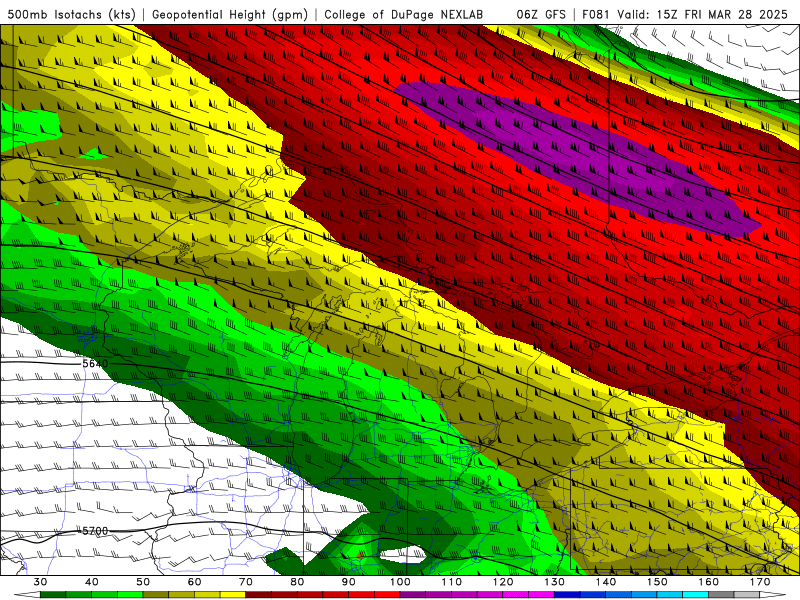The height and width of the screenshot is (600, 800).
Task: Click the '06Z GFS' model run label
Action: point(541,14)
